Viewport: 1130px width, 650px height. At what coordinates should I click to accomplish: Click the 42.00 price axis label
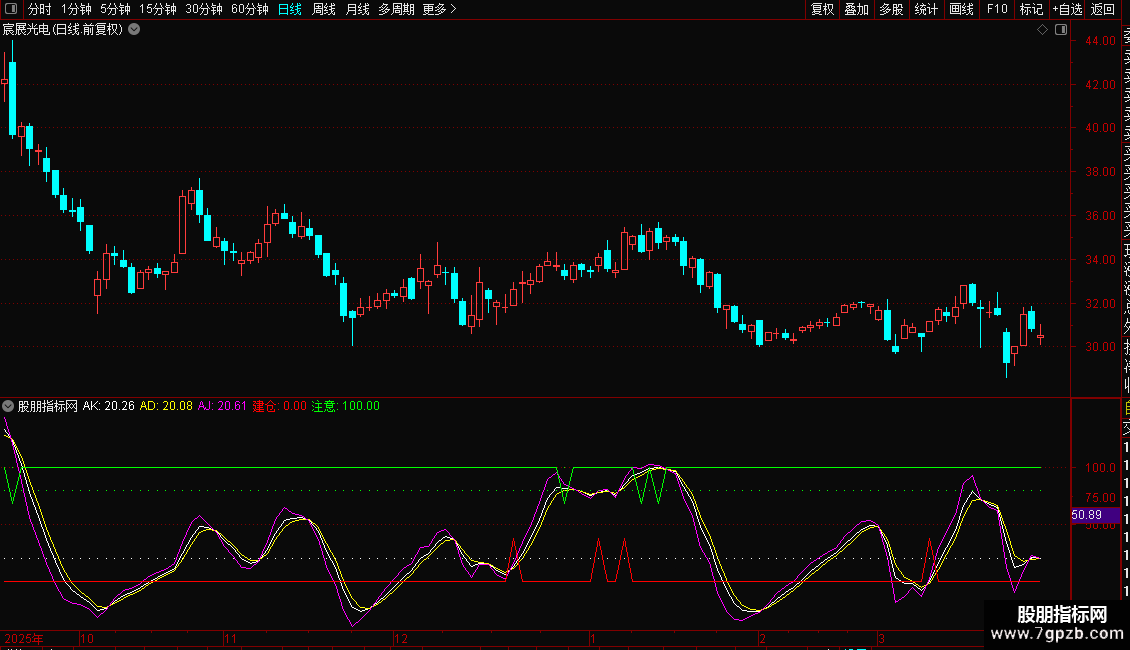point(1100,84)
